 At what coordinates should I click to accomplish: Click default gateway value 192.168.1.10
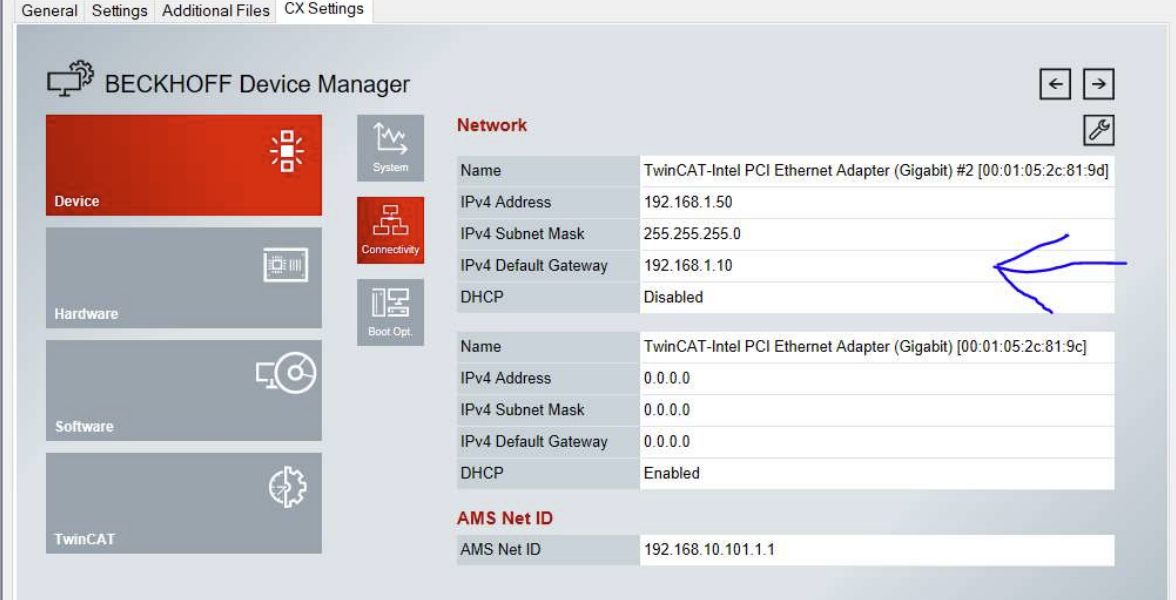pos(688,265)
